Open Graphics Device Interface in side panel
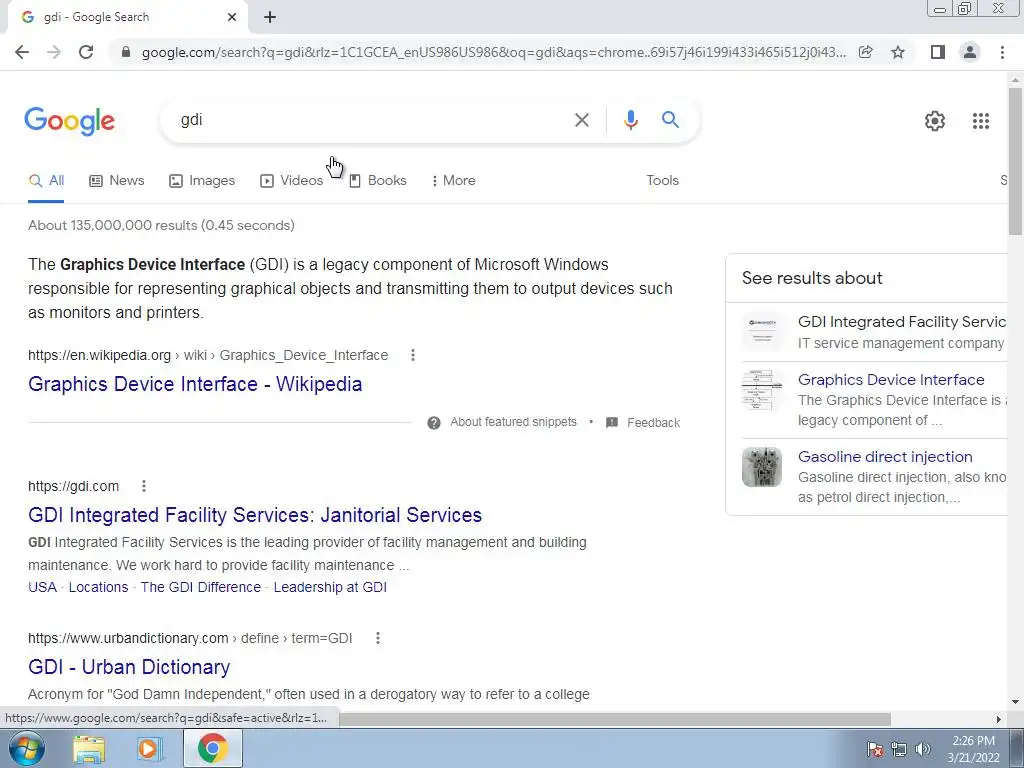 [x=891, y=380]
